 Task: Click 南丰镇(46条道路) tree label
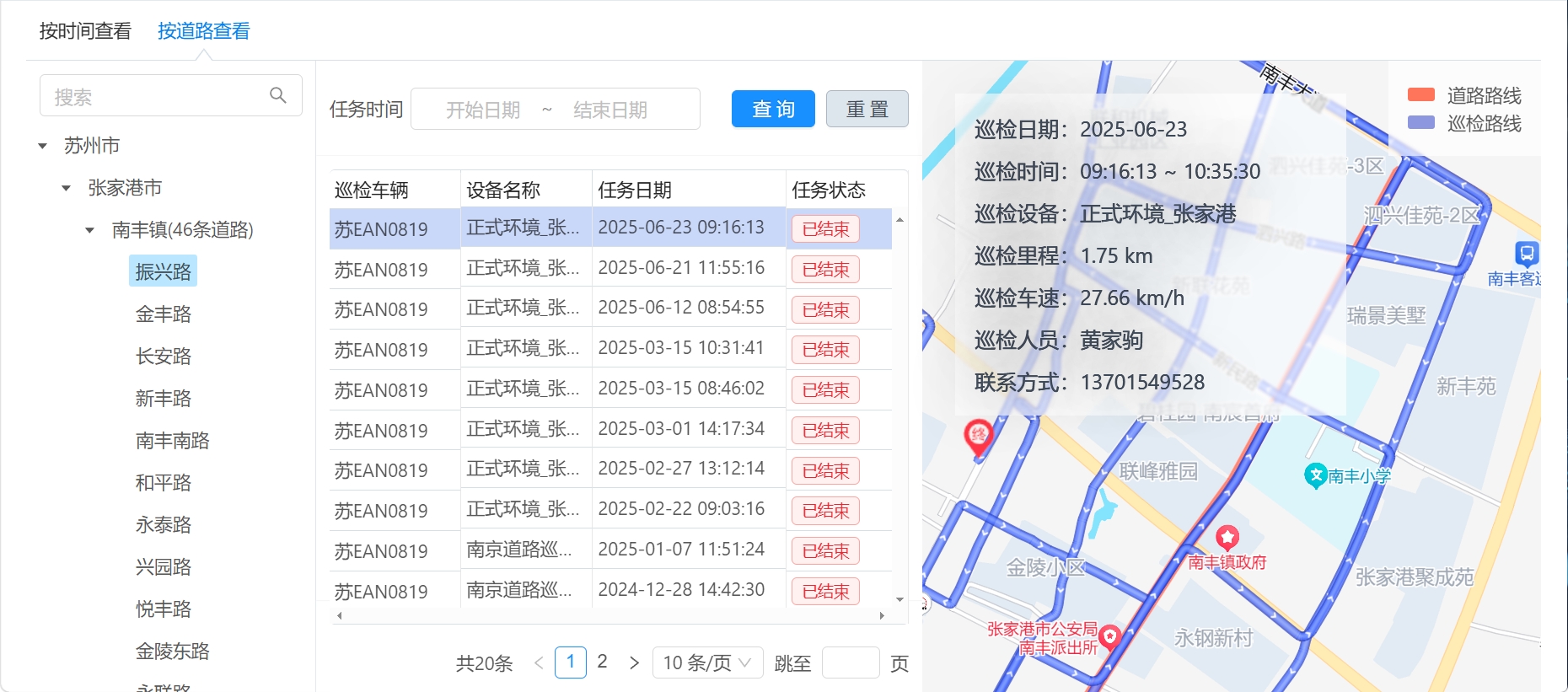click(182, 229)
